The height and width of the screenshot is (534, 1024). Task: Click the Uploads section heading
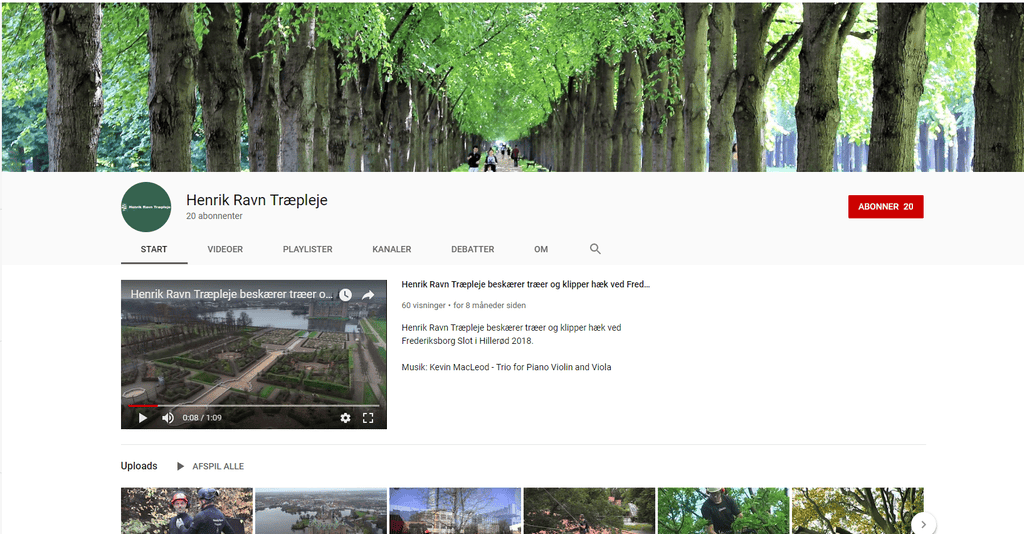point(139,467)
